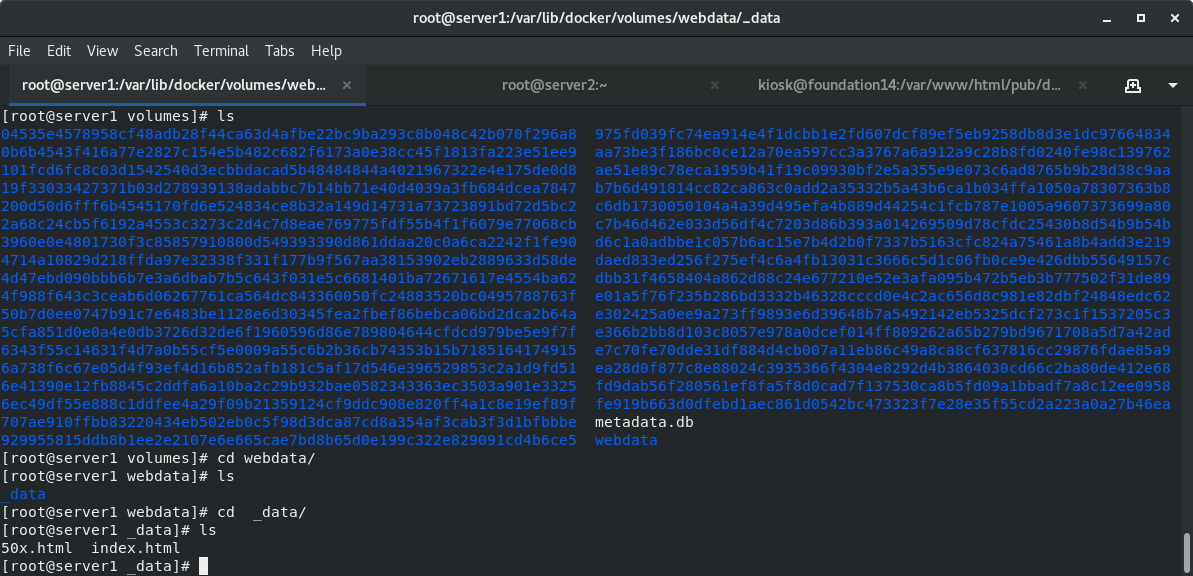1193x576 pixels.
Task: Click the volume ID starting with c6db1730
Action: (883, 206)
